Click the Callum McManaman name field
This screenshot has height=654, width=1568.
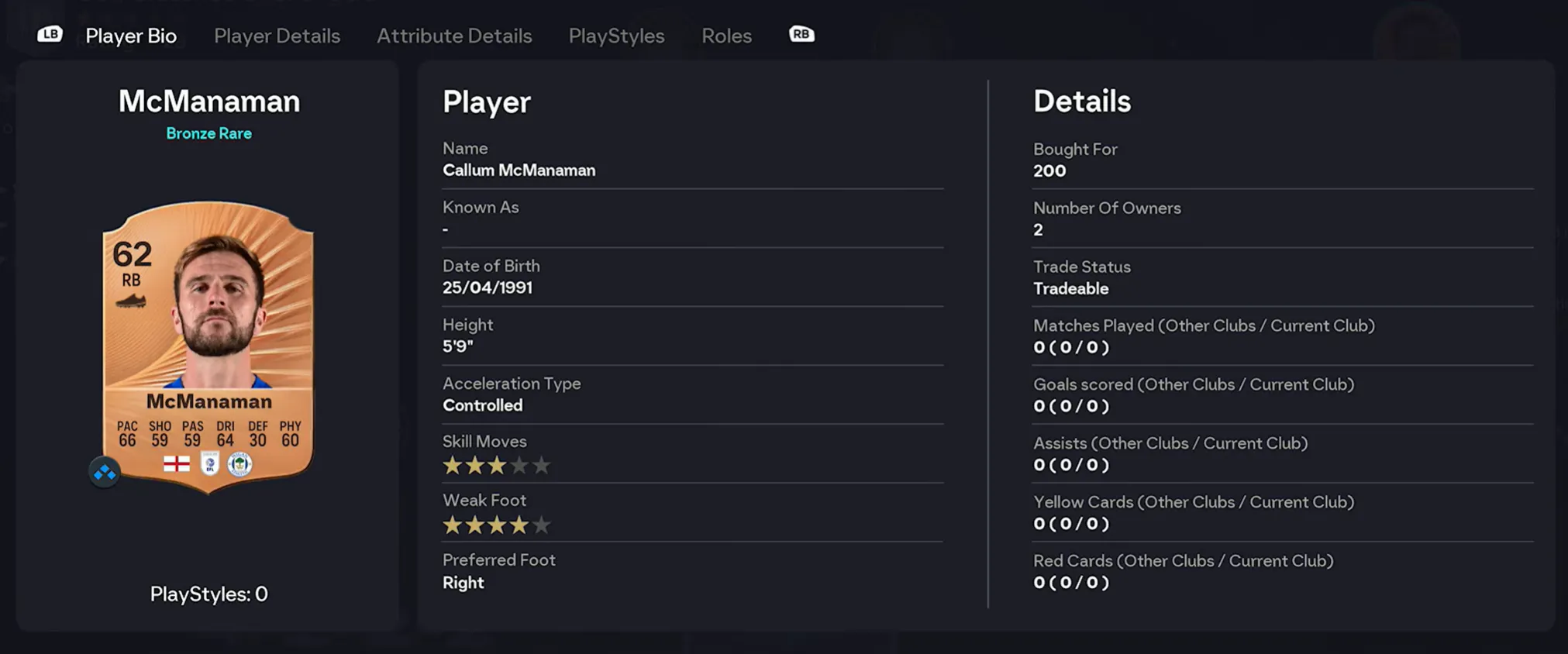(x=519, y=170)
